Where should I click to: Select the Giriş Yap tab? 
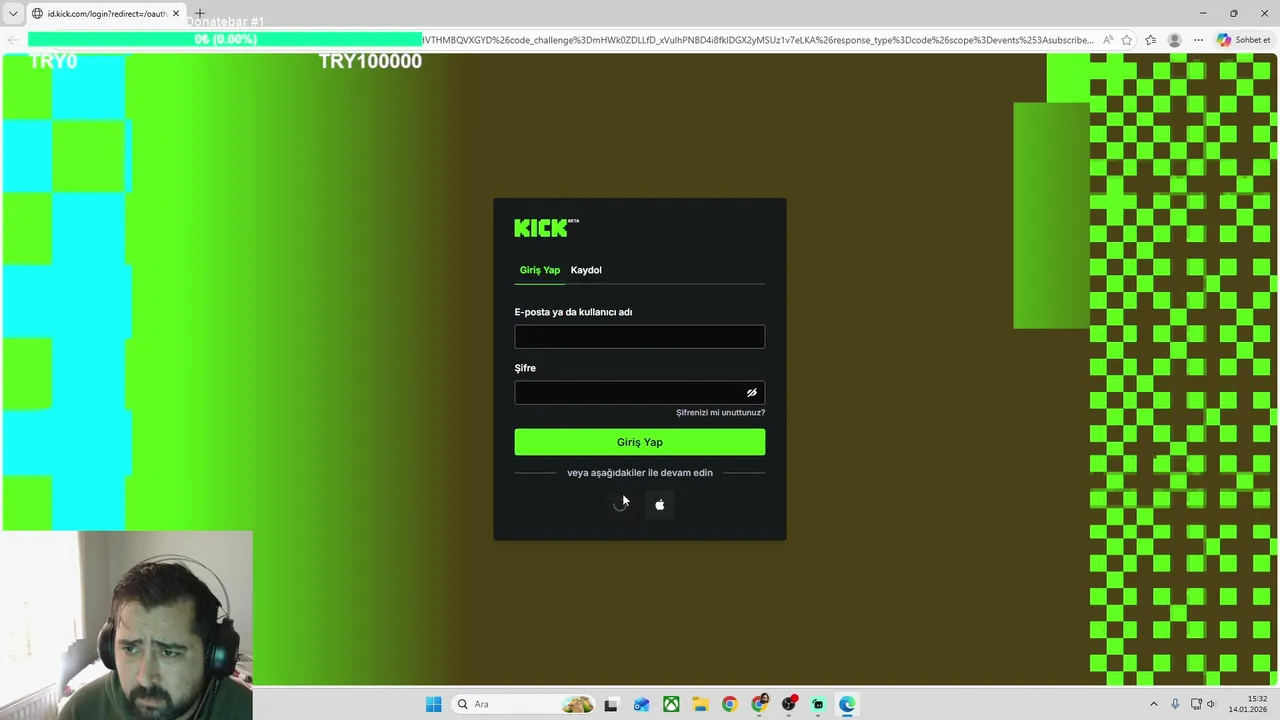(539, 270)
